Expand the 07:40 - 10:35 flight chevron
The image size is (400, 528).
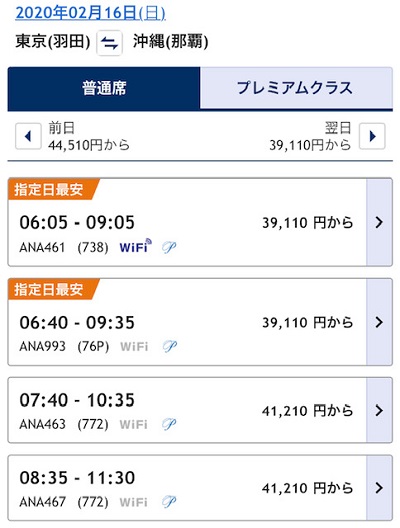coord(379,410)
